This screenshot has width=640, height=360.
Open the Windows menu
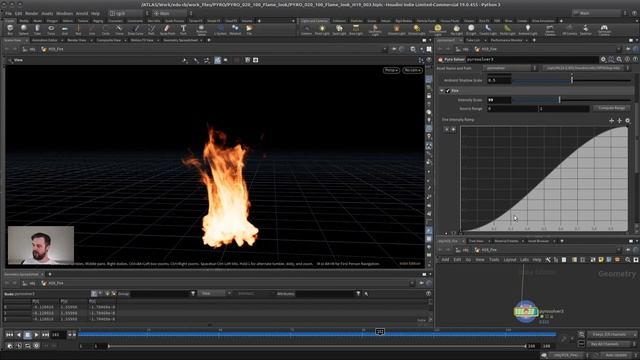pyautogui.click(x=64, y=13)
